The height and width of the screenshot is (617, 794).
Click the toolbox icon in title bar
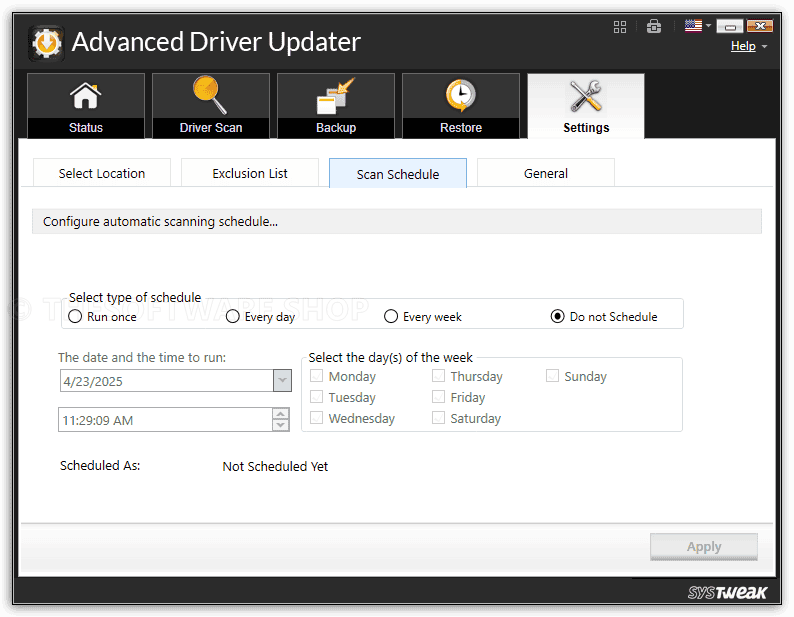coord(654,26)
